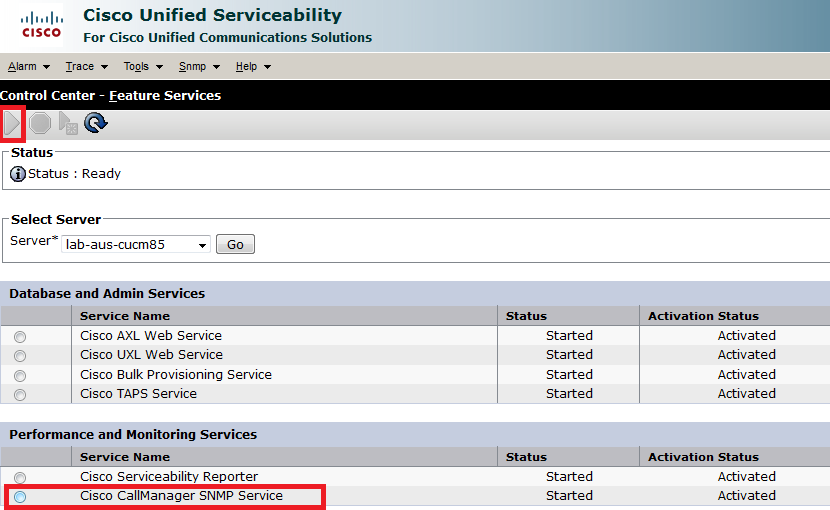Click Activation Status header in Performance table

[x=703, y=457]
